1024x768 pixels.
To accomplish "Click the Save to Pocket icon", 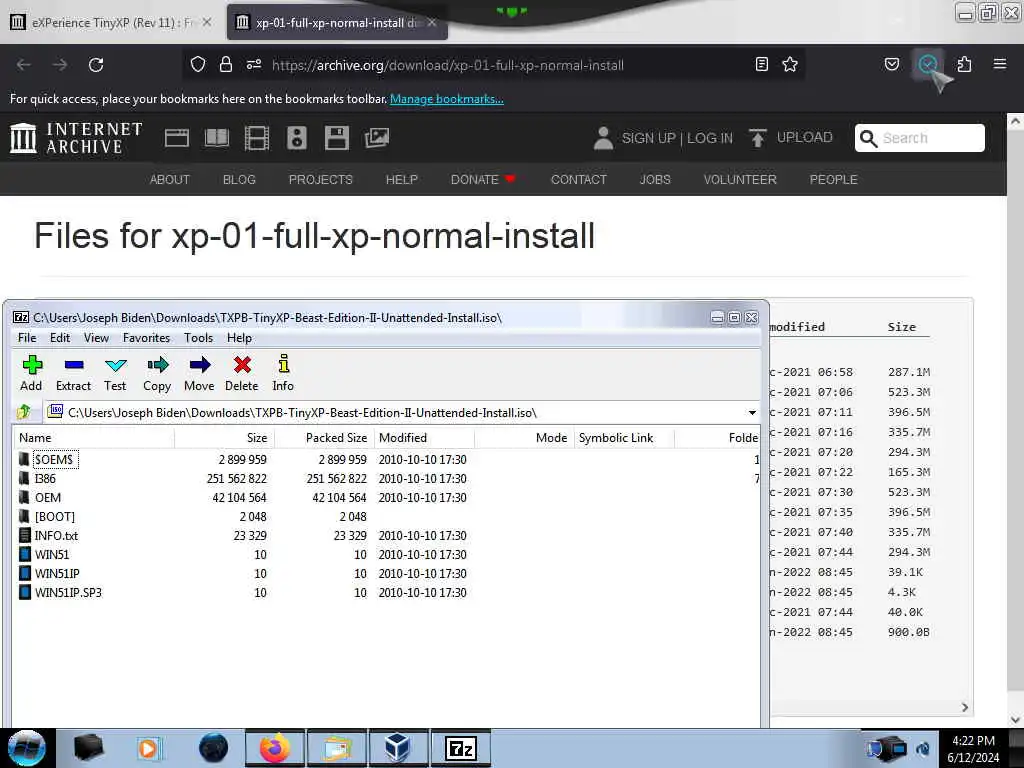I will tap(892, 65).
